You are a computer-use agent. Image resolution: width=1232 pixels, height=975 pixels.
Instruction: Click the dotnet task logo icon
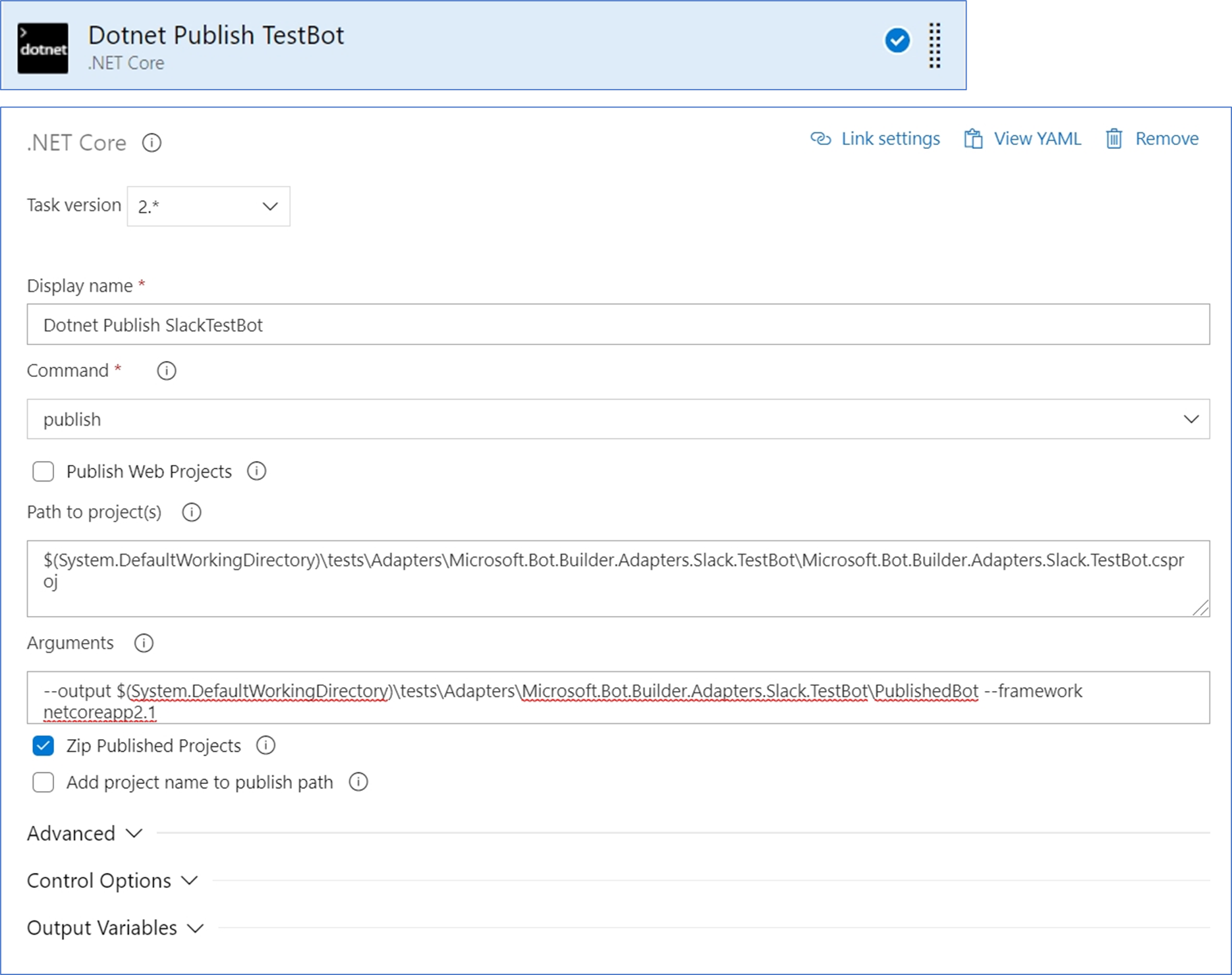coord(43,48)
